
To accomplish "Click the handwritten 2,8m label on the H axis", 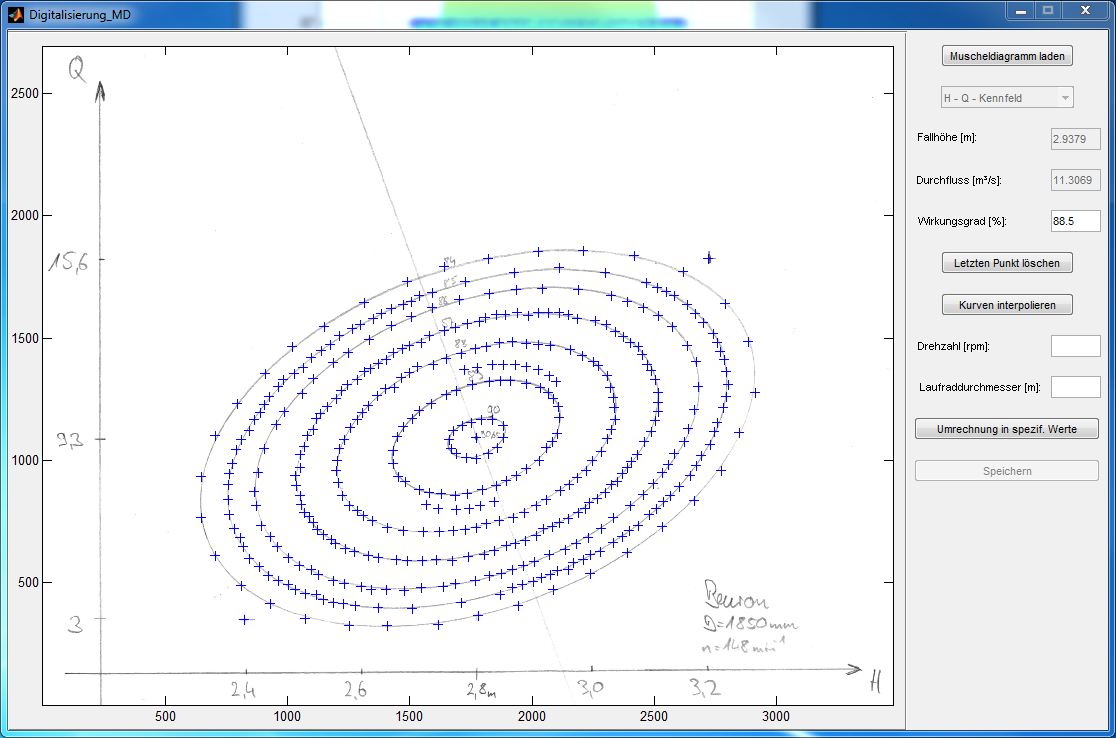I will coord(479,689).
